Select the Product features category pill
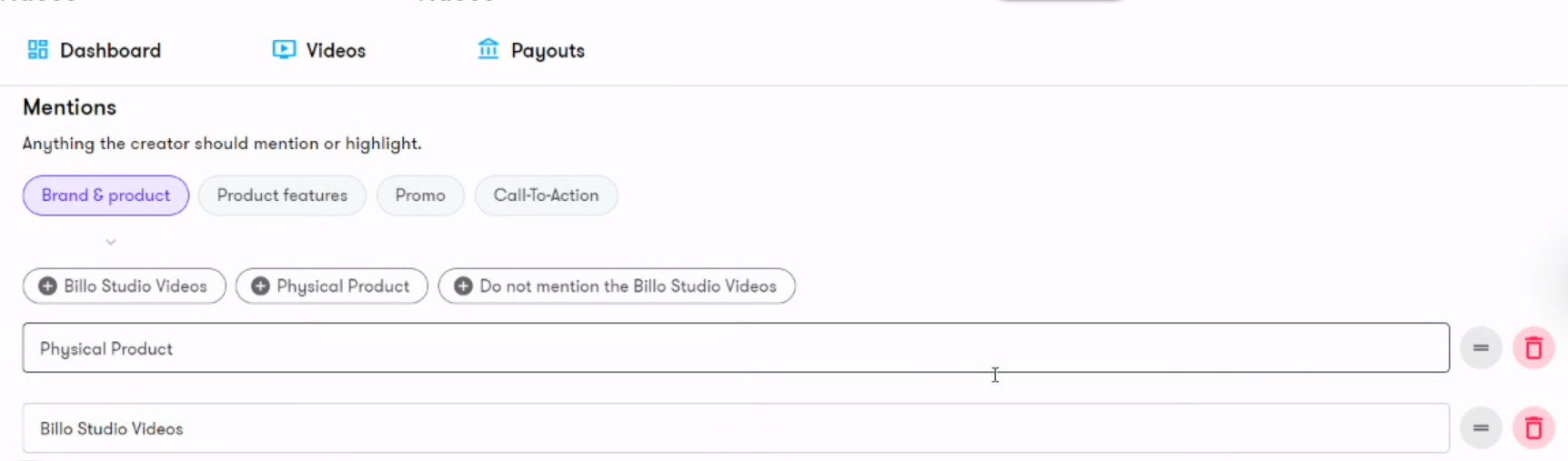Image resolution: width=1568 pixels, height=461 pixels. coord(282,195)
